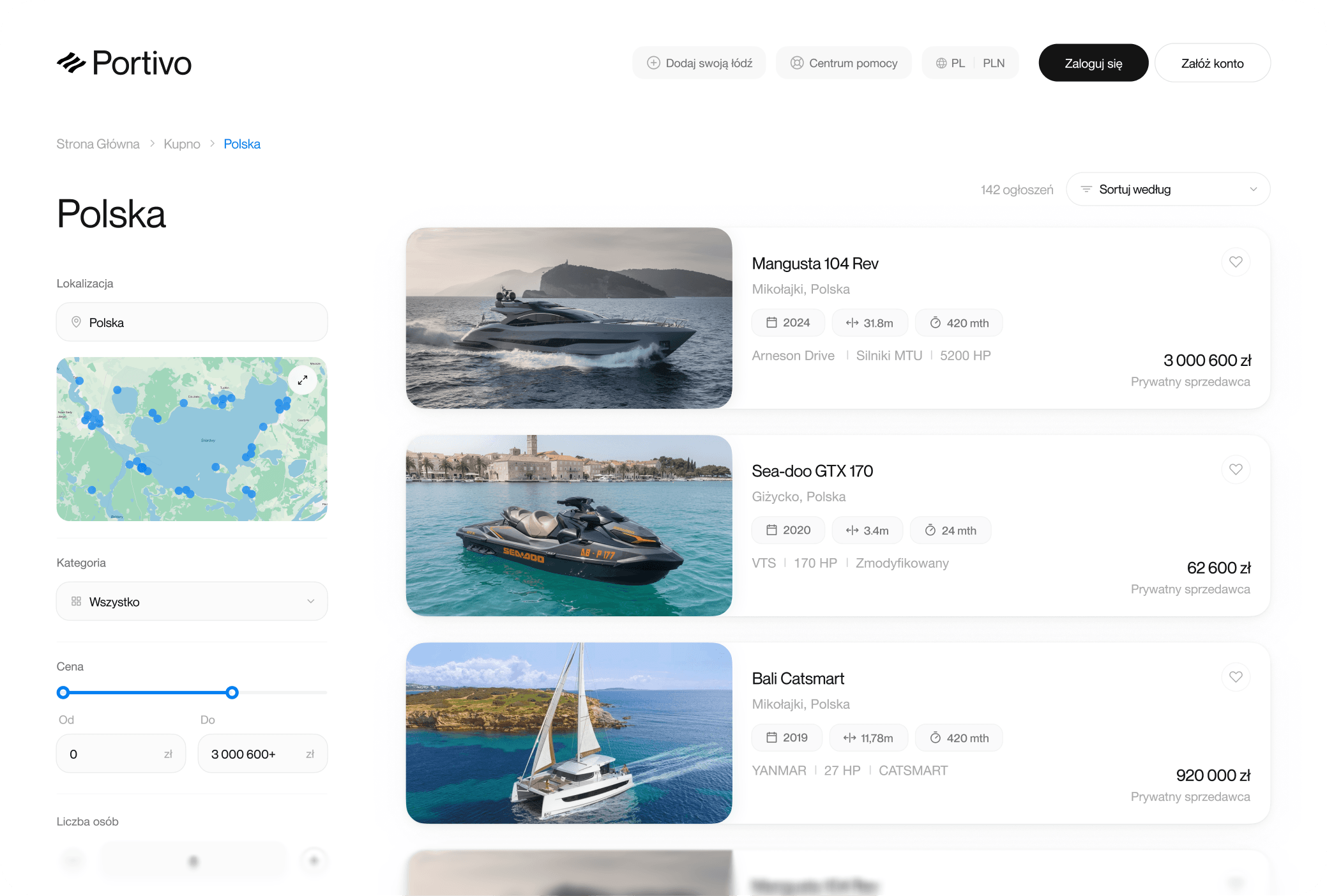Favorite the Mangusta 104 Rev listing
The height and width of the screenshot is (896, 1327).
1236,262
